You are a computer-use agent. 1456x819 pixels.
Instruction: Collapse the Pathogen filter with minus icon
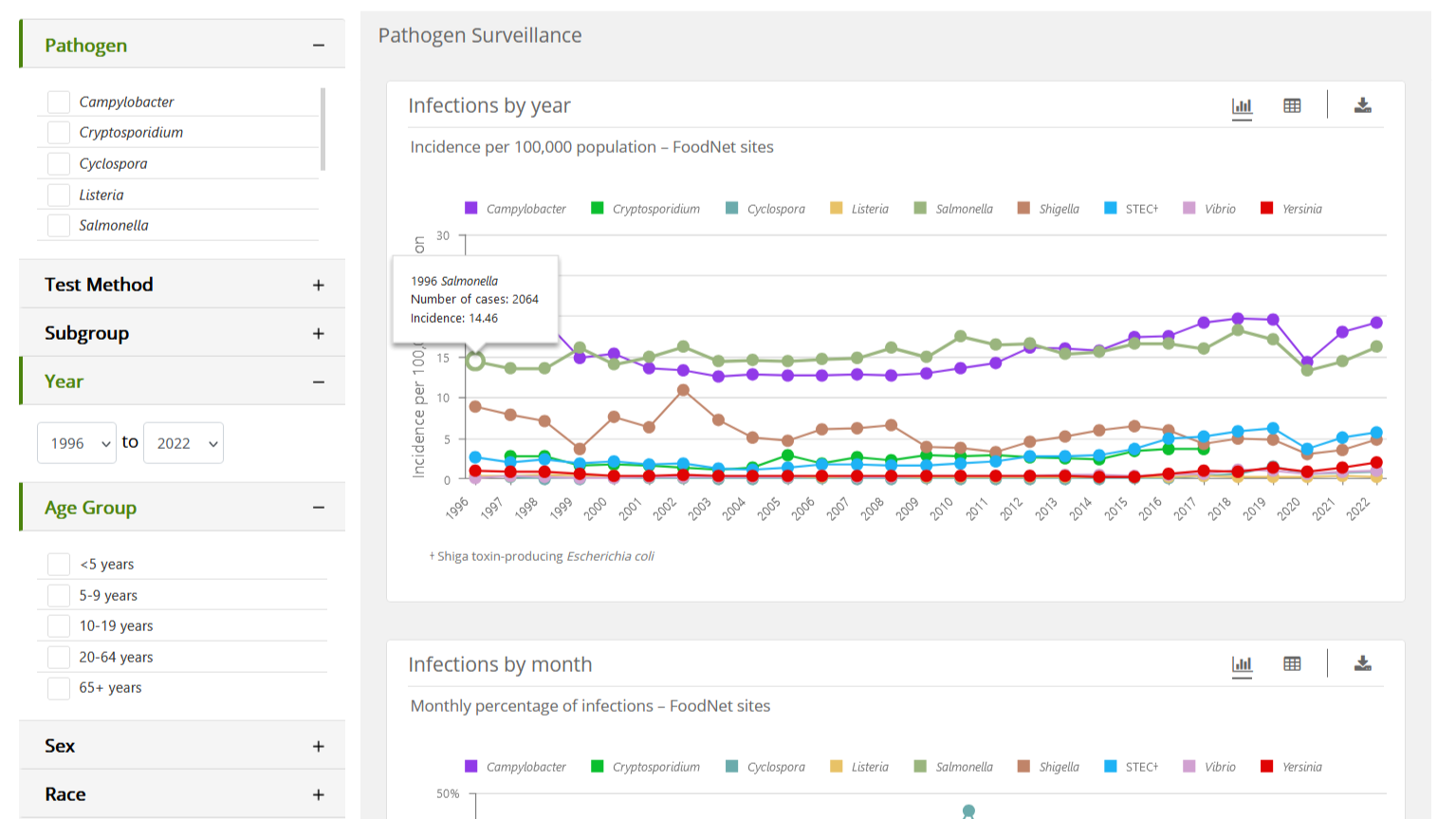point(319,46)
